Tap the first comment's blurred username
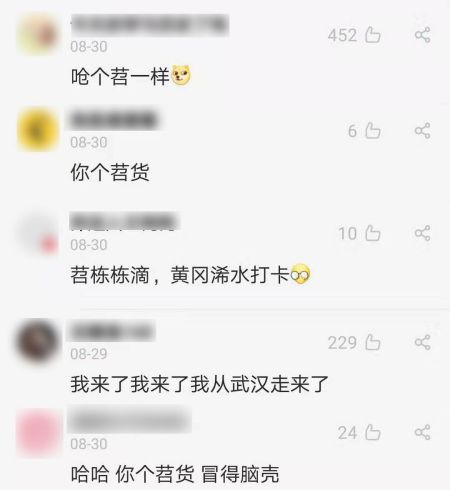This screenshot has height=490, width=450. click(x=150, y=24)
